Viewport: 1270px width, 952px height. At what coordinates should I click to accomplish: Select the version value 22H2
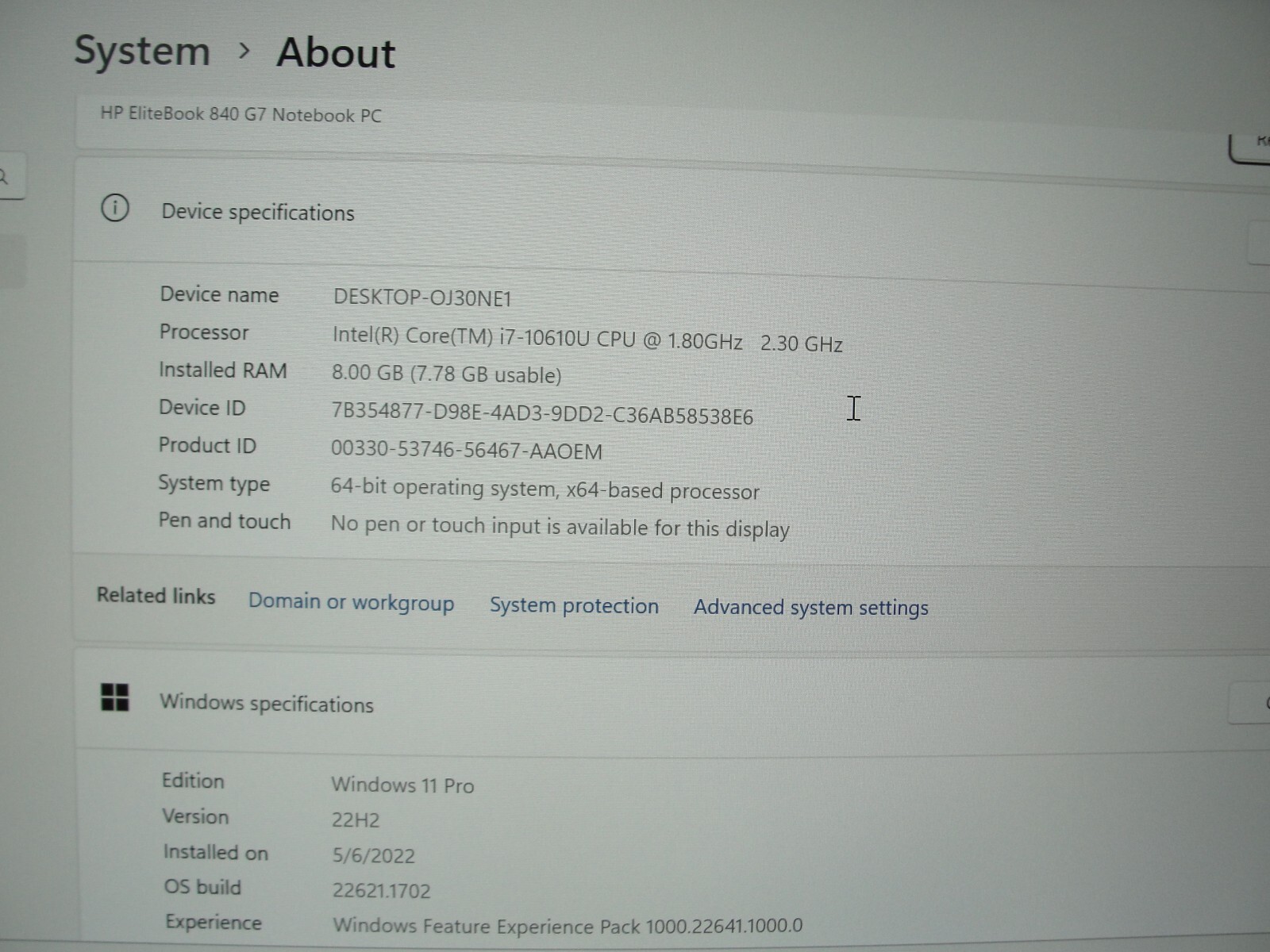pos(356,820)
